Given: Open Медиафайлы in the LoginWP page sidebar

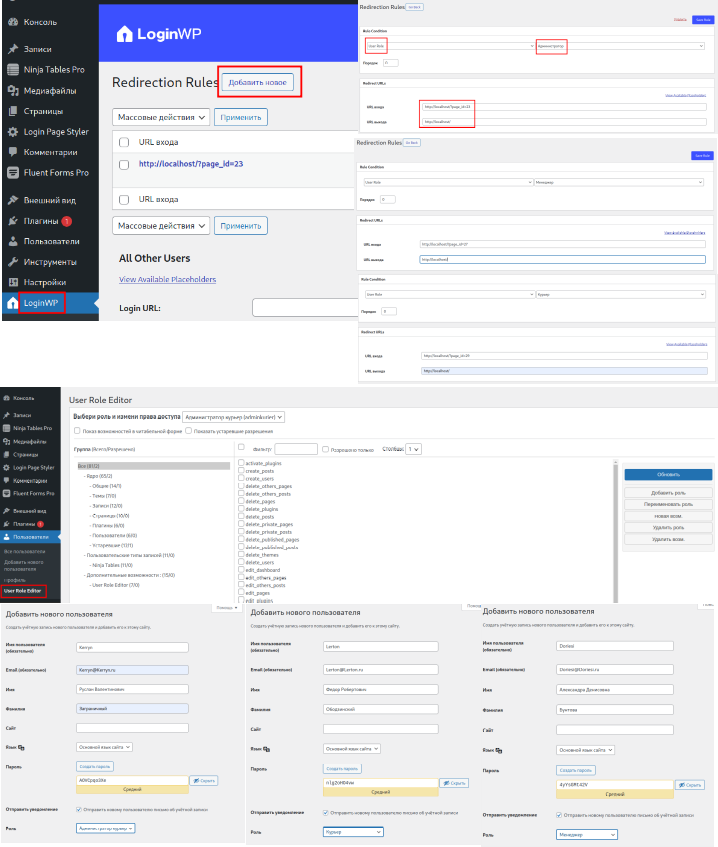Looking at the screenshot, I should pyautogui.click(x=50, y=91).
